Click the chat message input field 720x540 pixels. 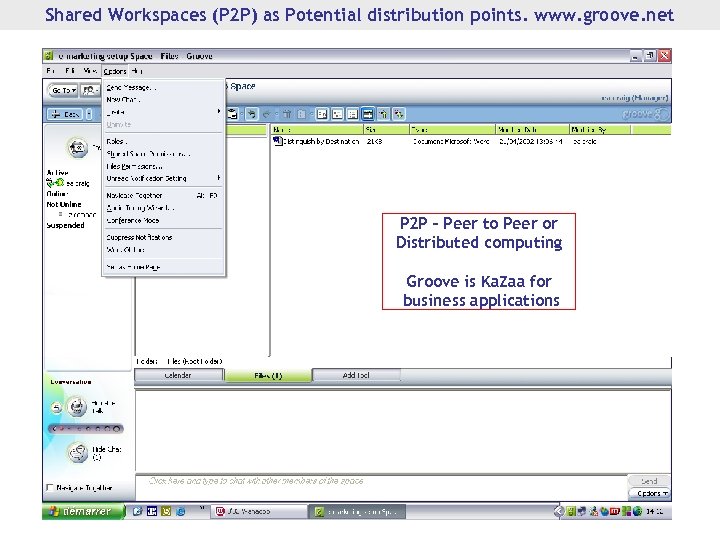[381, 487]
